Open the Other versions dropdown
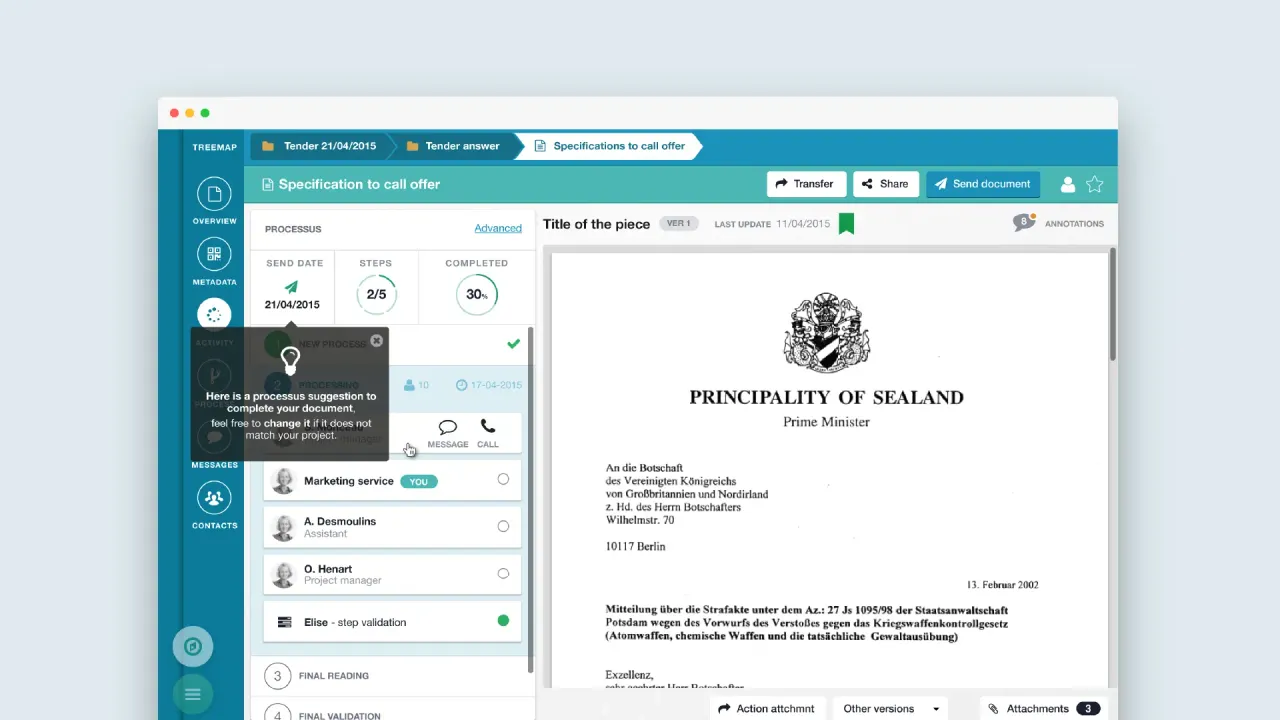This screenshot has width=1280, height=720. (x=890, y=708)
